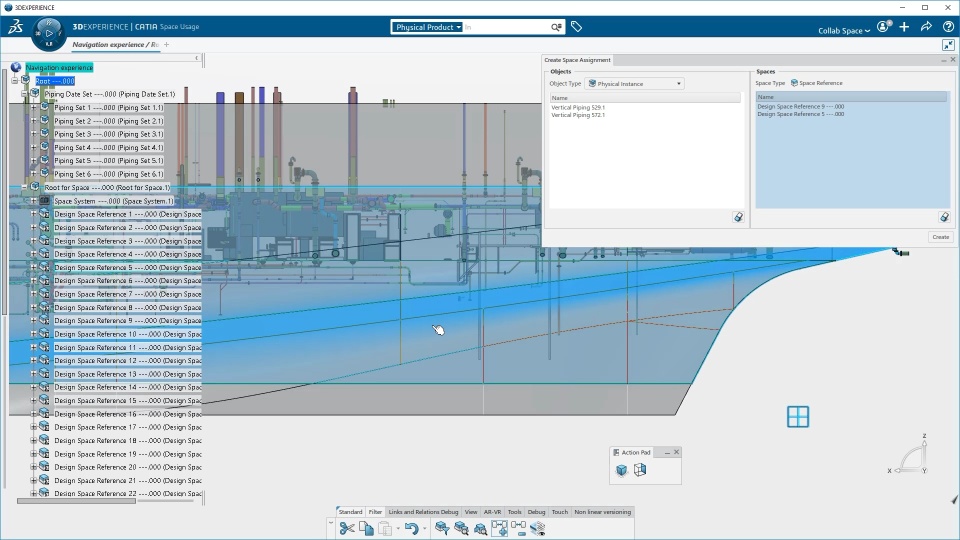Click the Paste icon in Standard toolbar
The width and height of the screenshot is (960, 540).
point(384,528)
